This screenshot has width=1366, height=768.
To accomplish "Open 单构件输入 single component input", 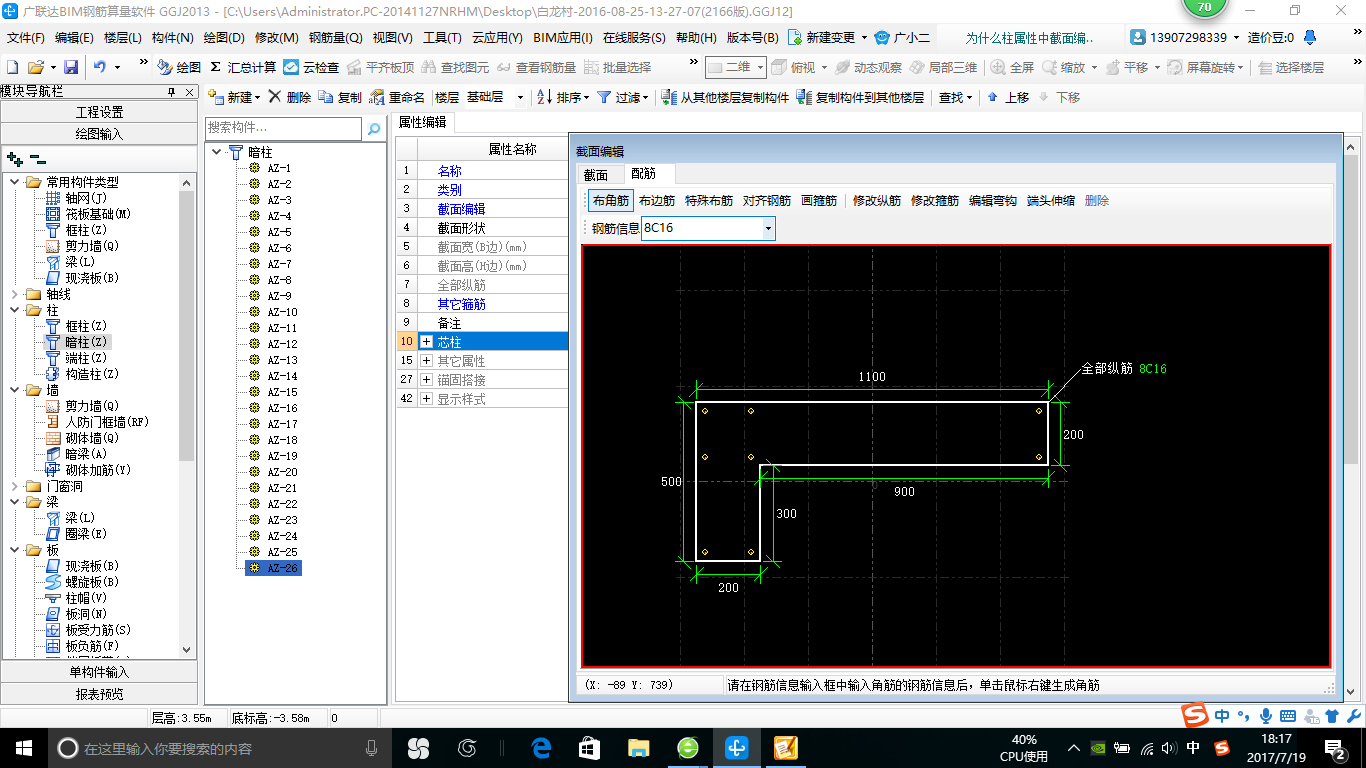I will pos(99,672).
